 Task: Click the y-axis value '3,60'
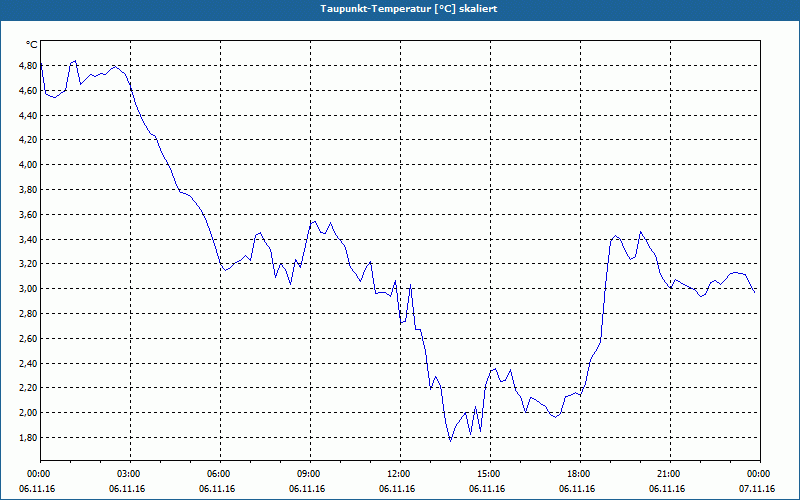coord(29,215)
